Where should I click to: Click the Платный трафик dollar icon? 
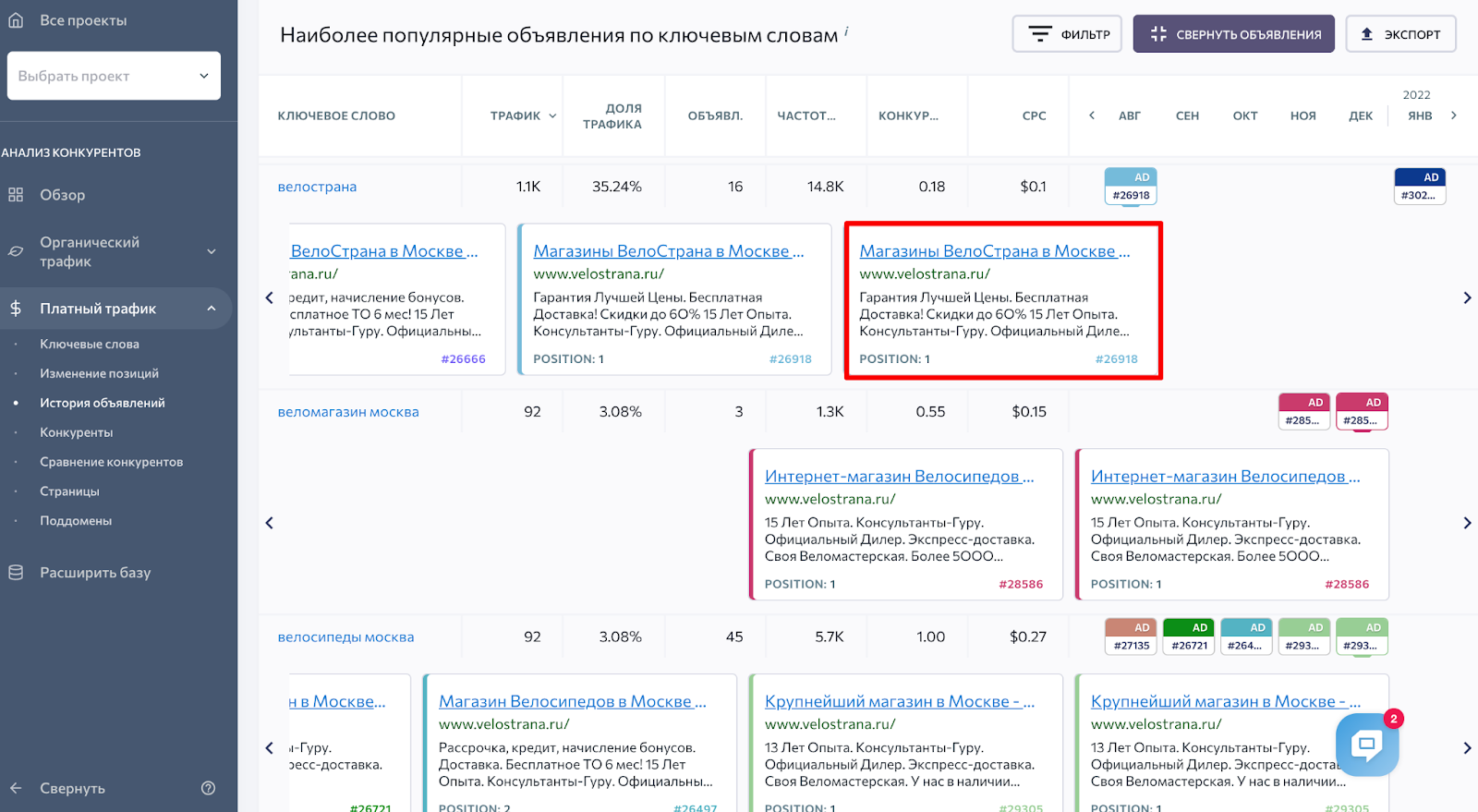[16, 309]
